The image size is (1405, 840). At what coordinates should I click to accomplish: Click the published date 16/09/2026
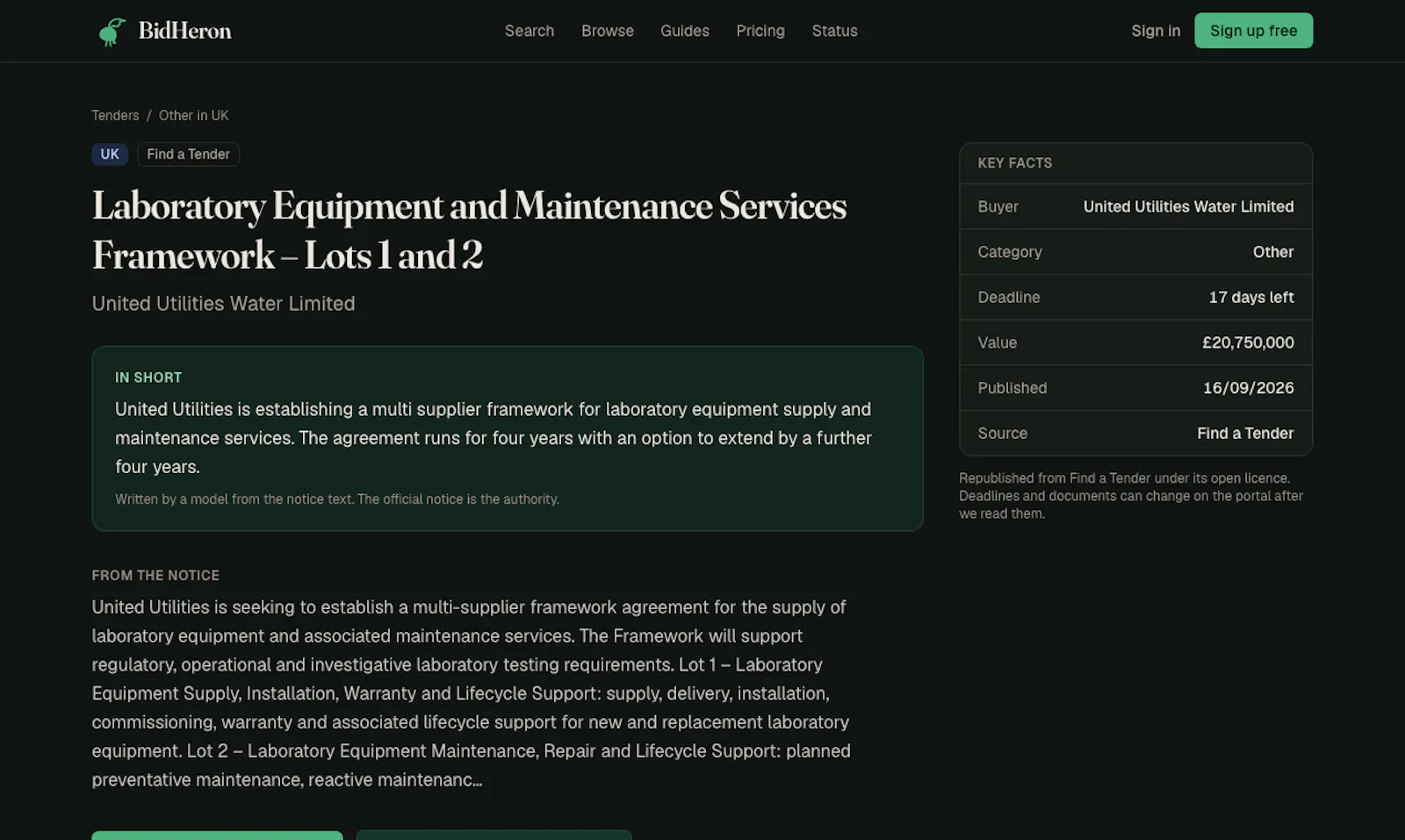(x=1248, y=388)
